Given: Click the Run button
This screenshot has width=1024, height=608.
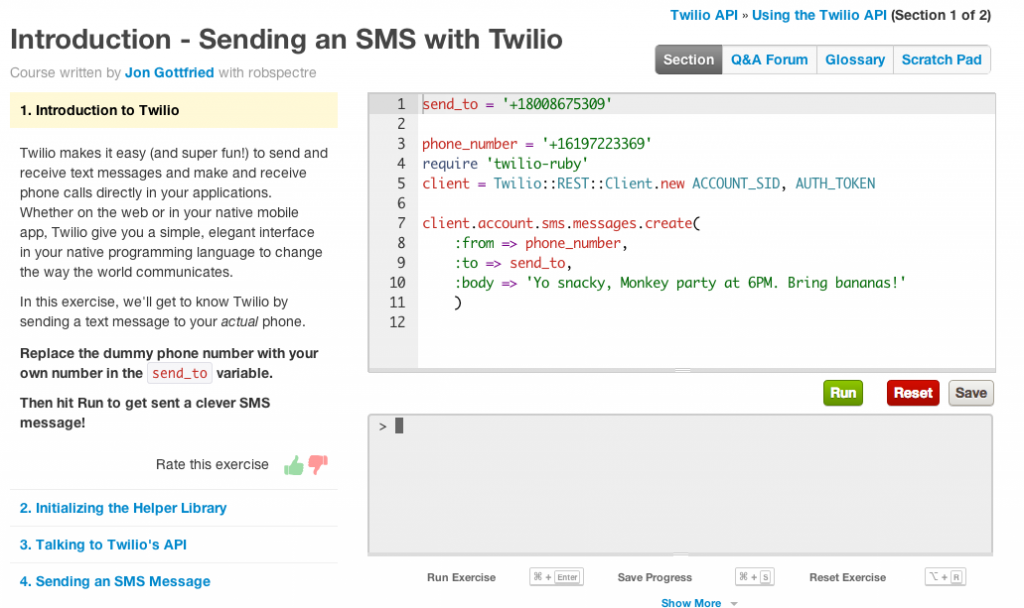Looking at the screenshot, I should (x=842, y=393).
